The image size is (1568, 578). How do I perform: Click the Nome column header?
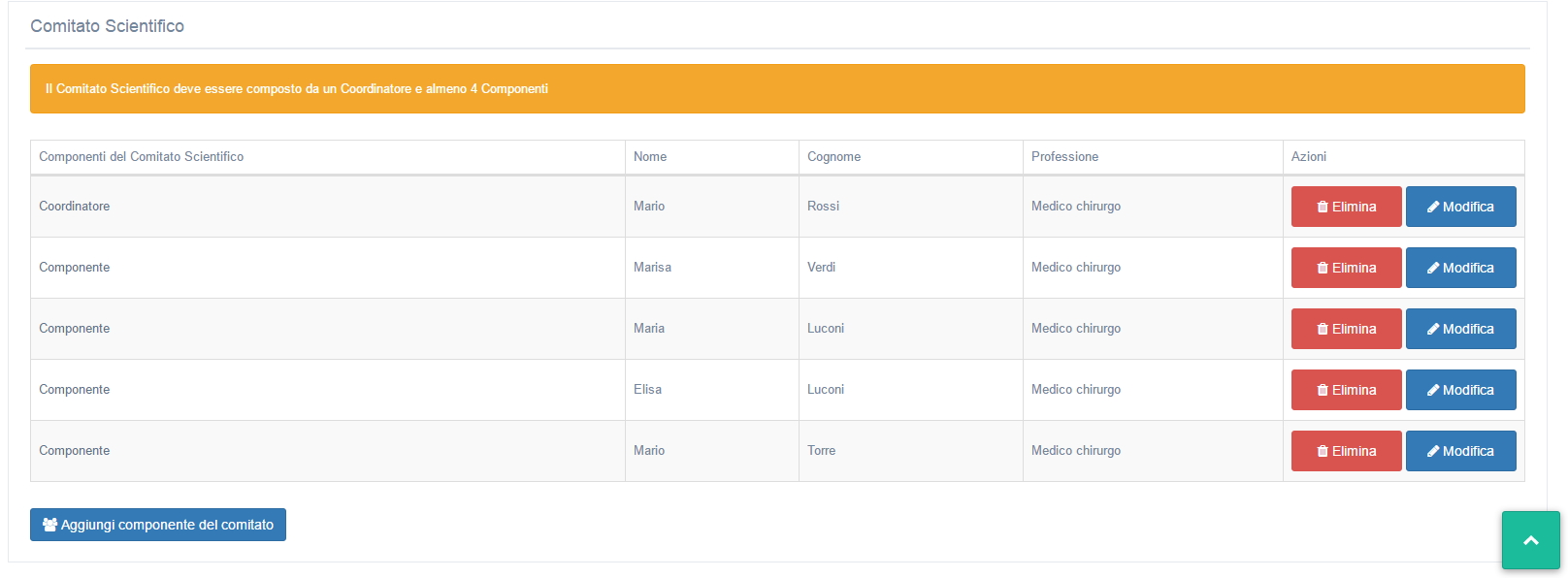pyautogui.click(x=650, y=156)
